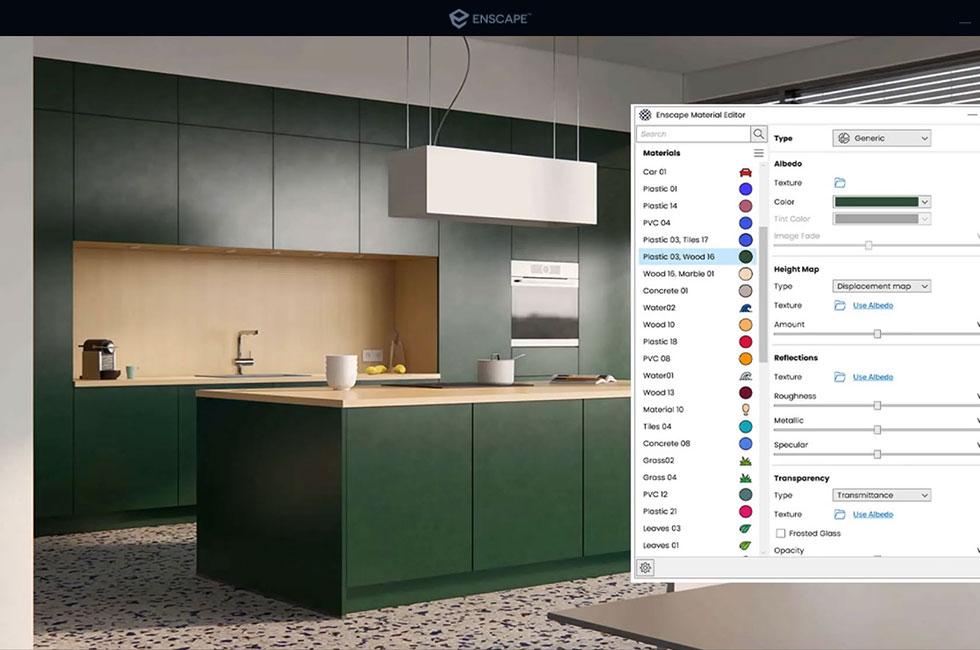Click the search magnifier icon

point(759,134)
